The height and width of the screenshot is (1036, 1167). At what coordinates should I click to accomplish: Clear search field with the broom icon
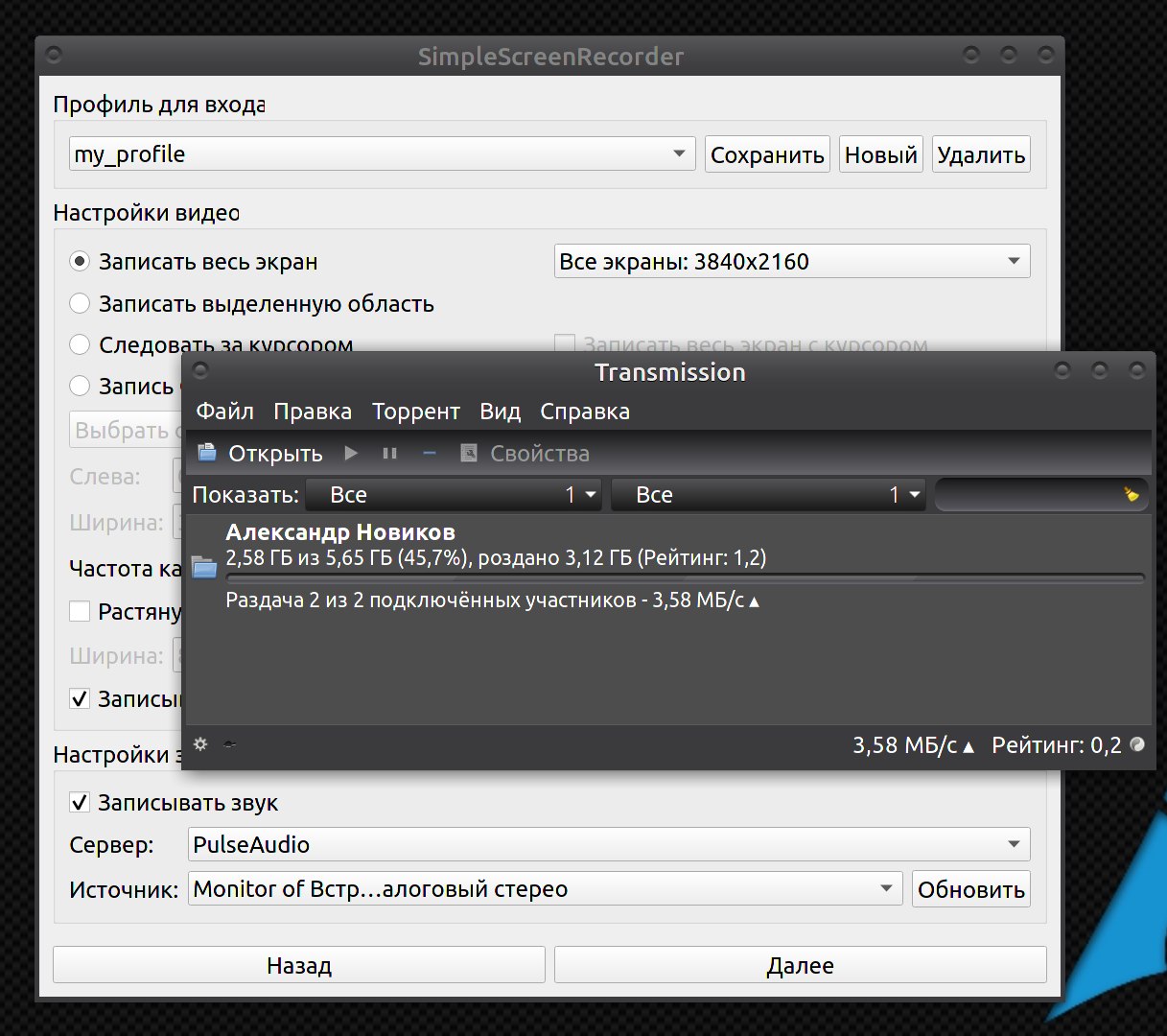pyautogui.click(x=1132, y=495)
